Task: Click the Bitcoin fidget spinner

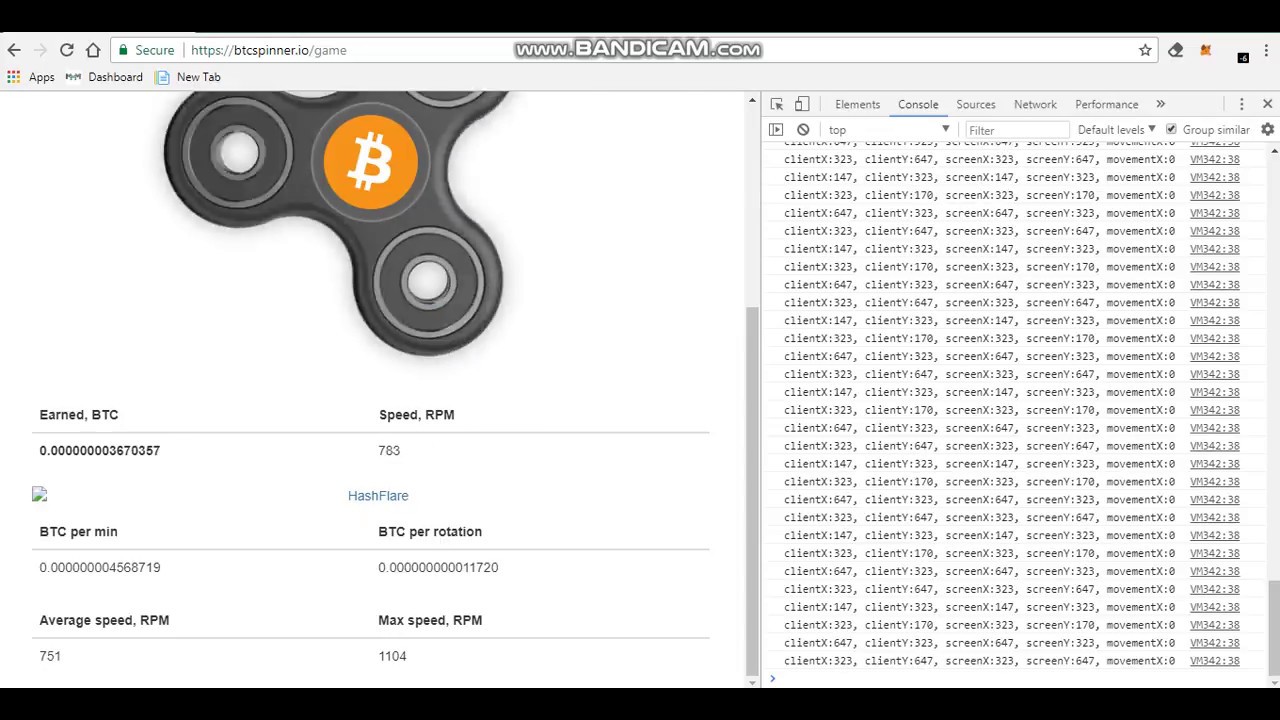Action: 338,223
